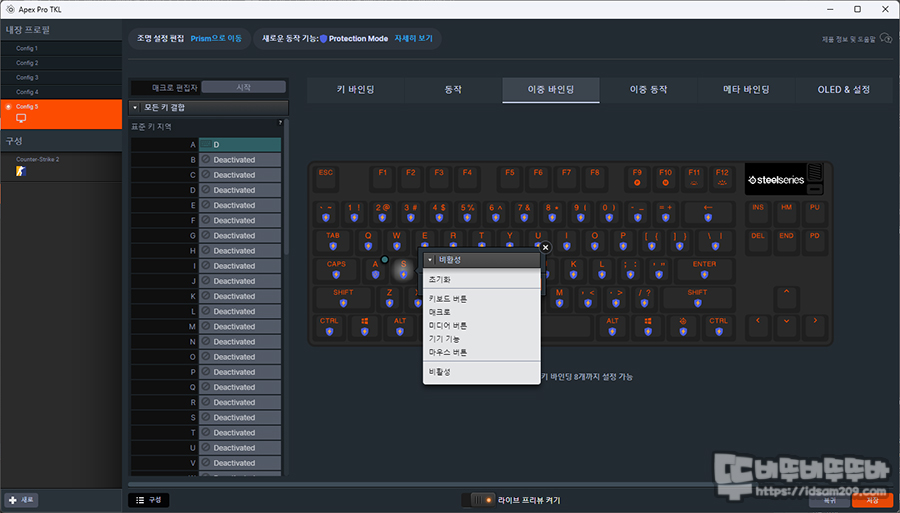Click the ESC key on the keyboard

point(325,178)
